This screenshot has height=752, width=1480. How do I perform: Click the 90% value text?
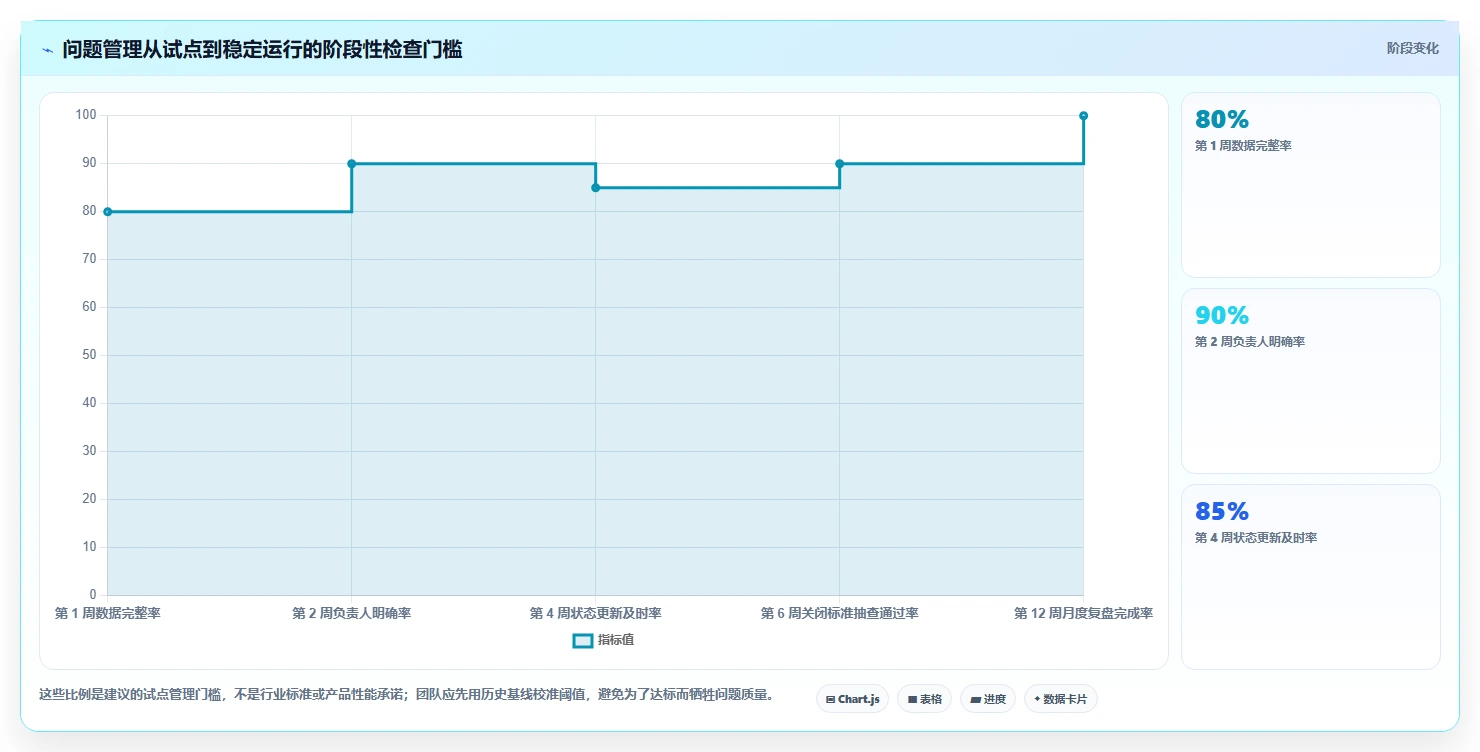[x=1222, y=316]
